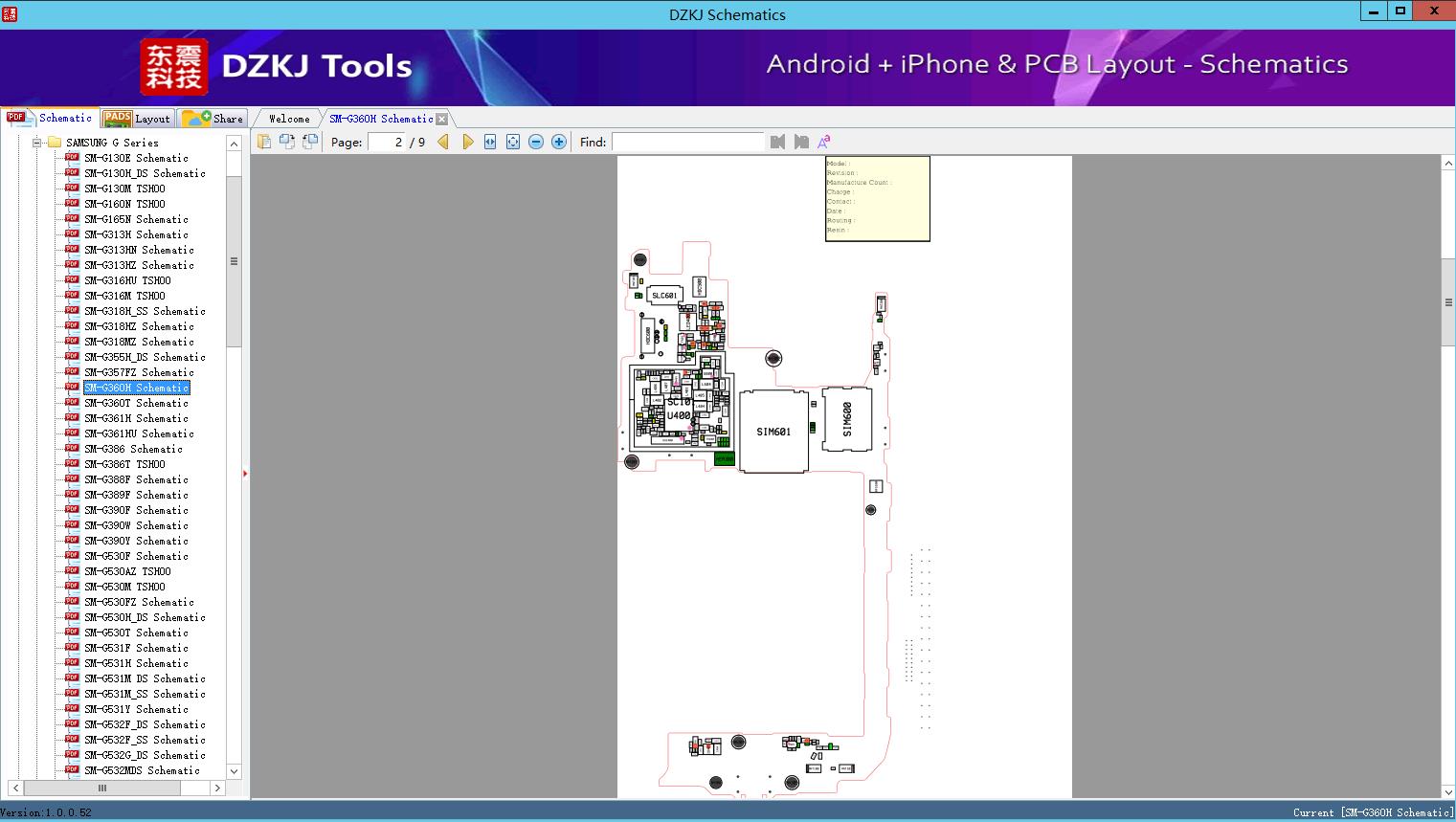Viewport: 1456px width, 822px height.
Task: Click the Find search text box
Action: point(688,142)
